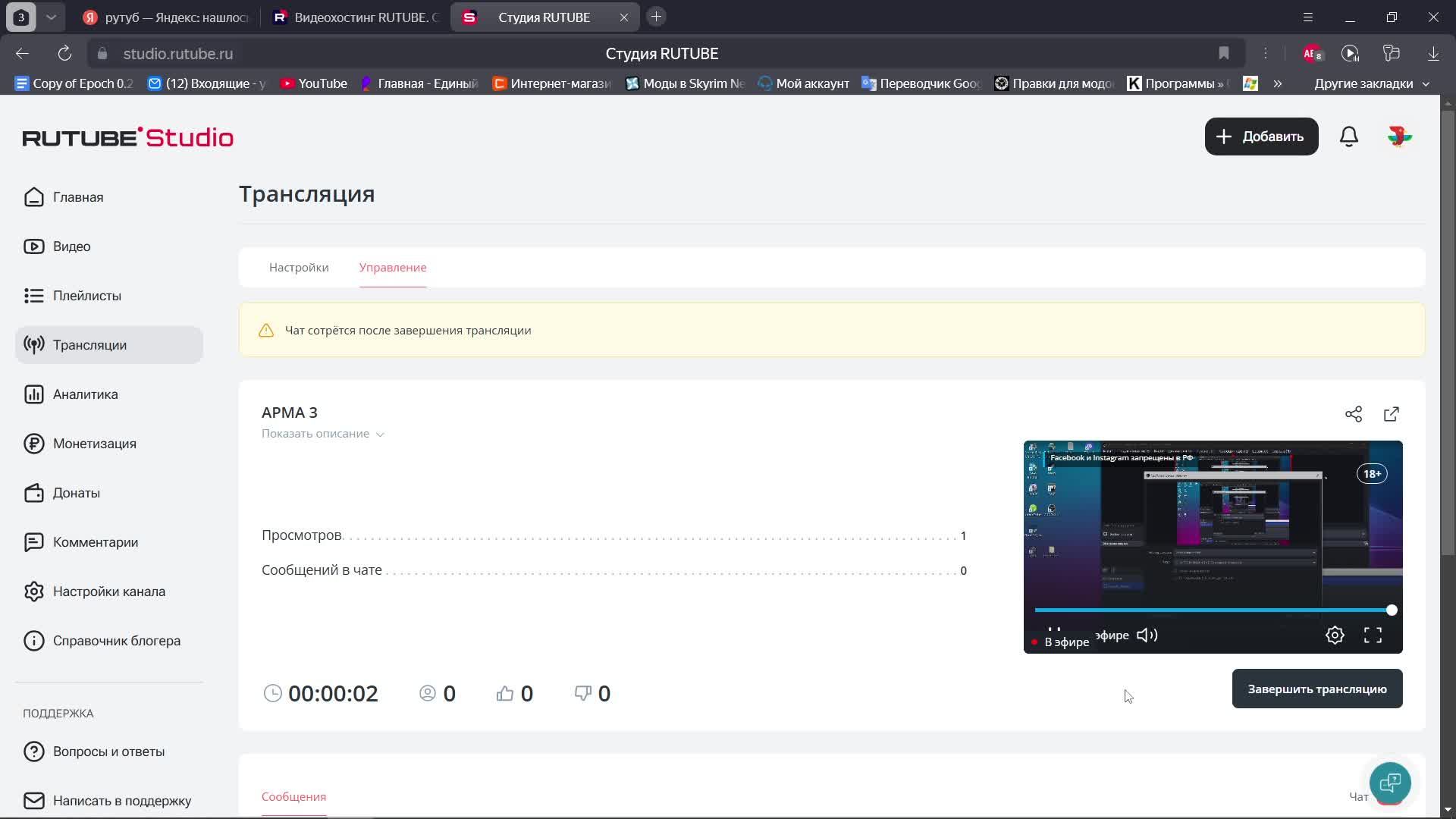The image size is (1456, 819).
Task: Show more bookmarks chevron
Action: click(x=1278, y=83)
